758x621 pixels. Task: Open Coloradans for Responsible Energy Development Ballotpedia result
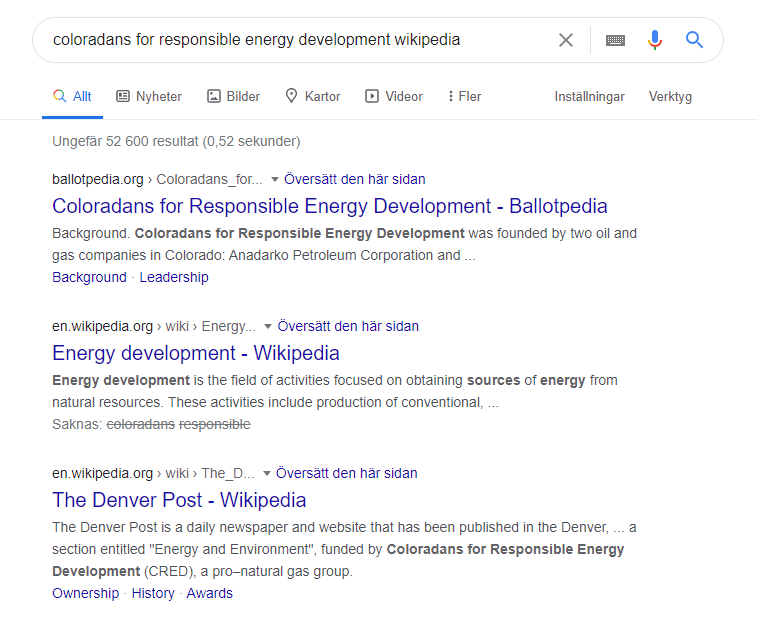pyautogui.click(x=329, y=207)
